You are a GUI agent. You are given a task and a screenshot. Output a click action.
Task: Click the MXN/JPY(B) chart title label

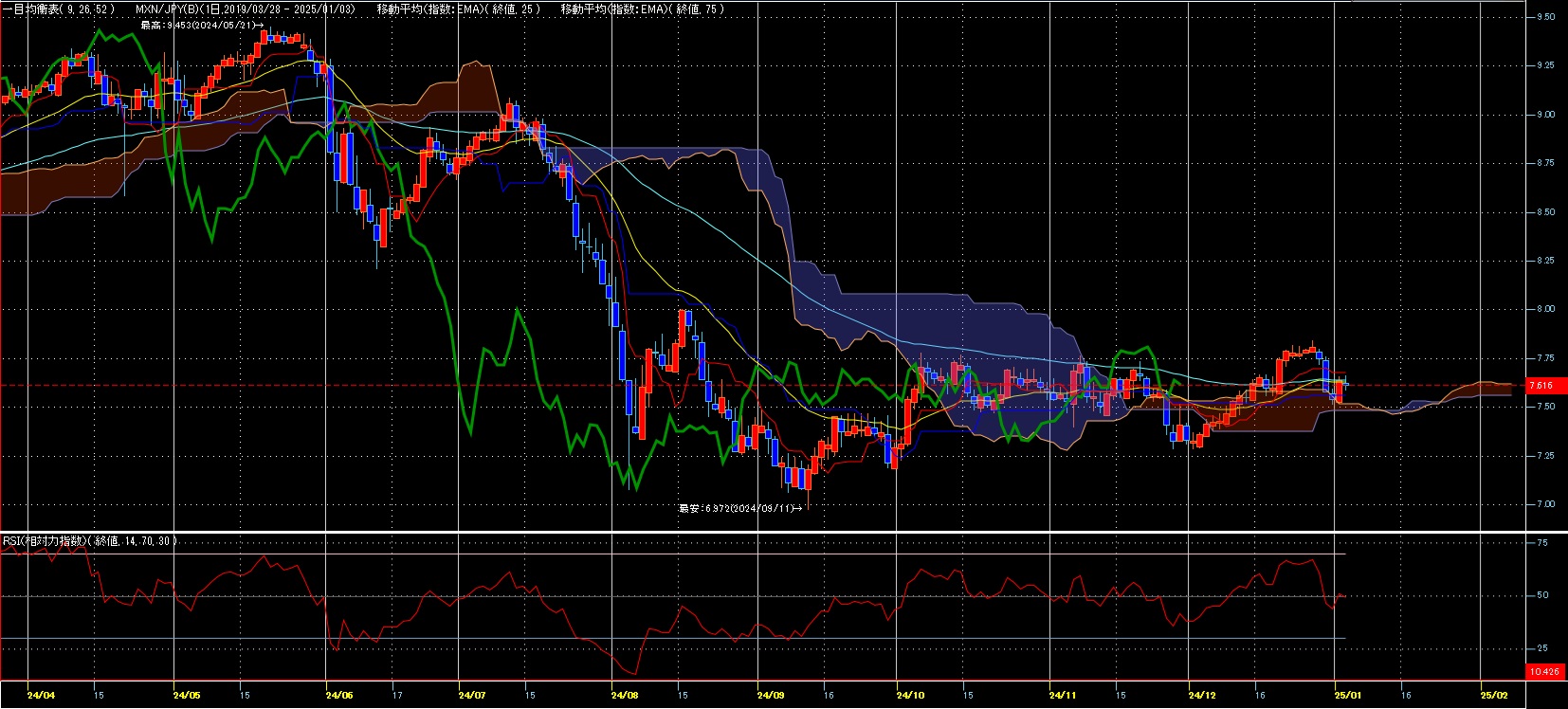coord(246,9)
